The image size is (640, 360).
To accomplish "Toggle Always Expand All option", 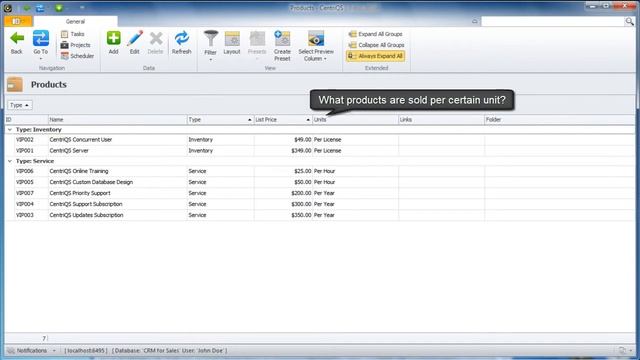I will 376,56.
